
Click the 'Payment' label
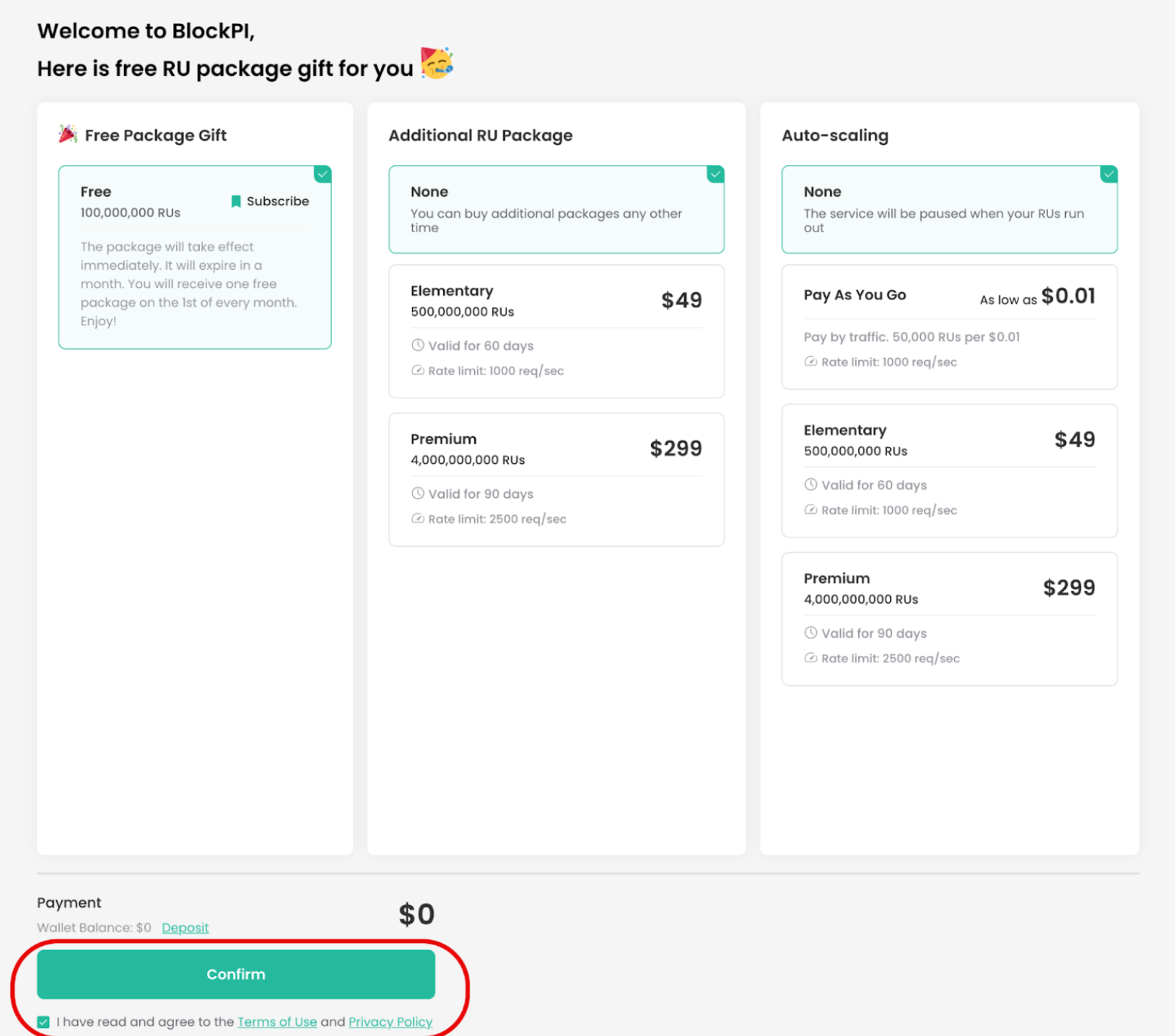pos(69,903)
